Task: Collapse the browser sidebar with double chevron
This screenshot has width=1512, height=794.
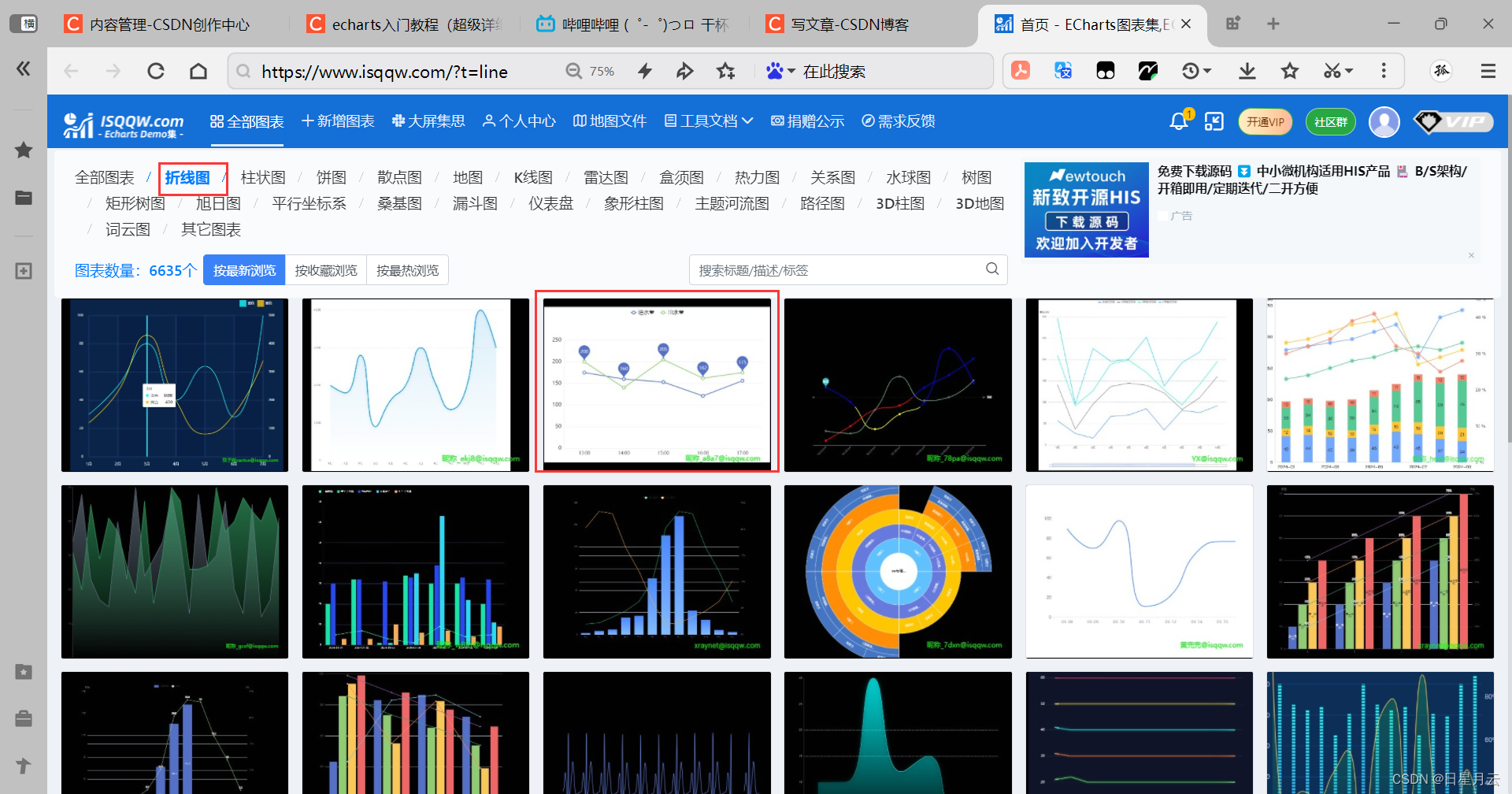Action: (24, 69)
